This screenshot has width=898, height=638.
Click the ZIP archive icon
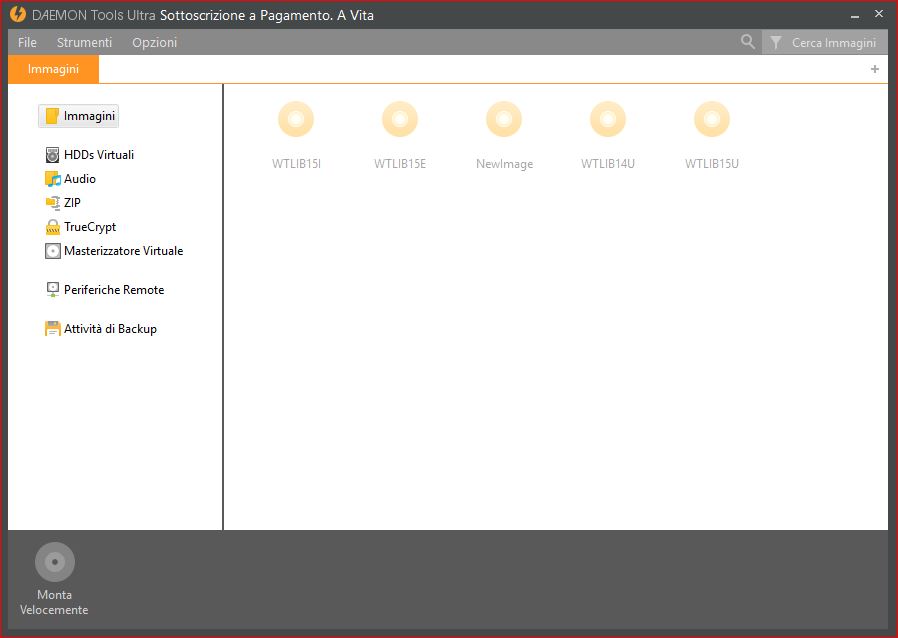pos(52,203)
